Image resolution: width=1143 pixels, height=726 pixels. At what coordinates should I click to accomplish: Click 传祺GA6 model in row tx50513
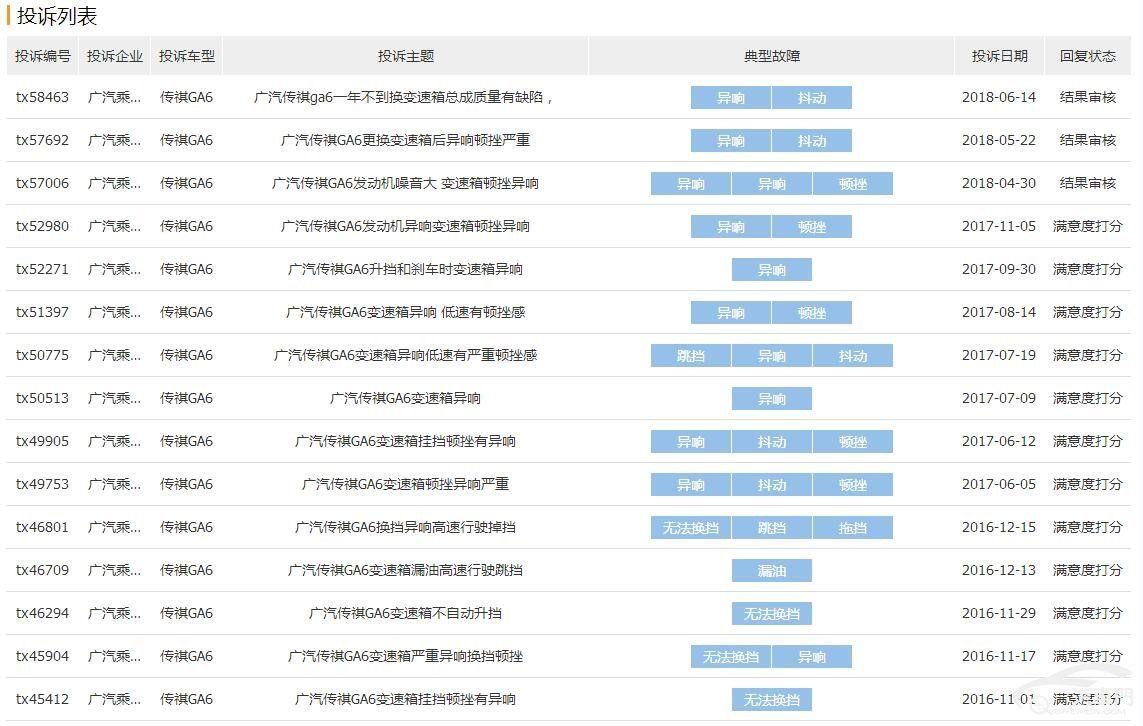tap(187, 398)
